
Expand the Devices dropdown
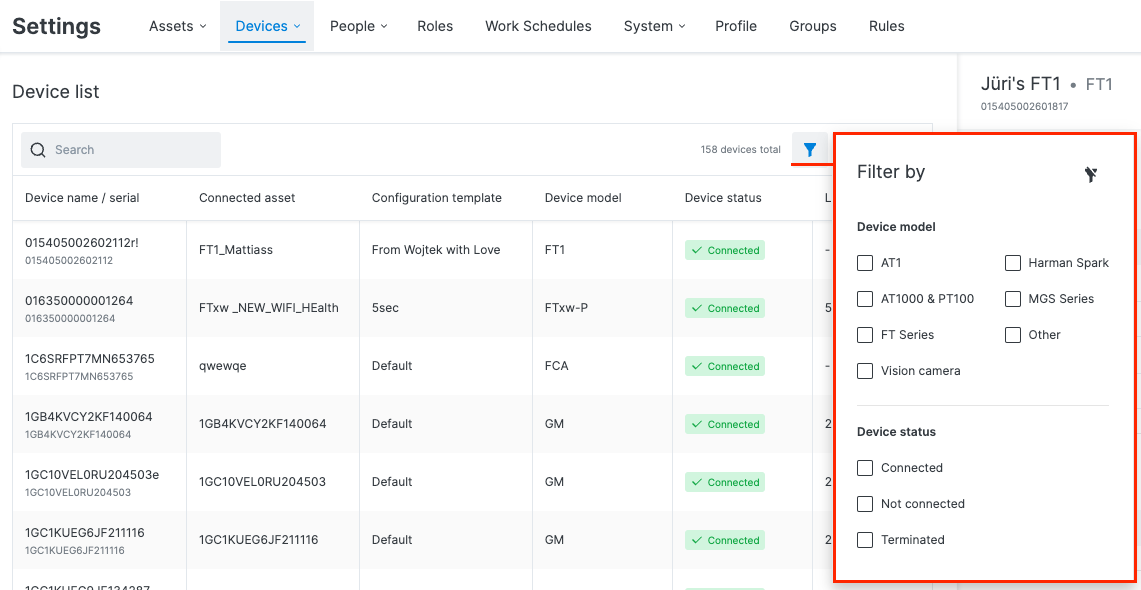point(266,26)
